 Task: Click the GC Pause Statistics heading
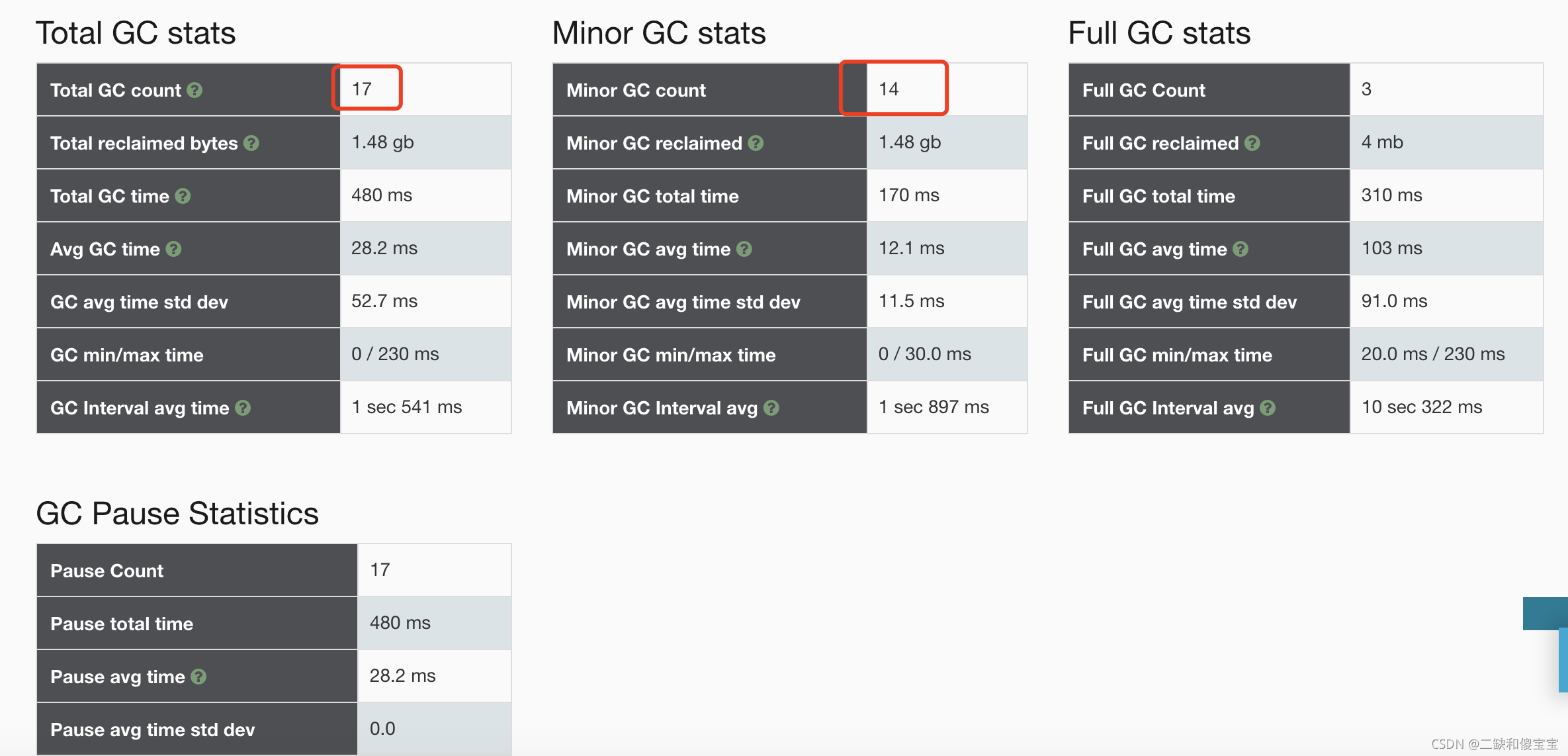coord(177,514)
